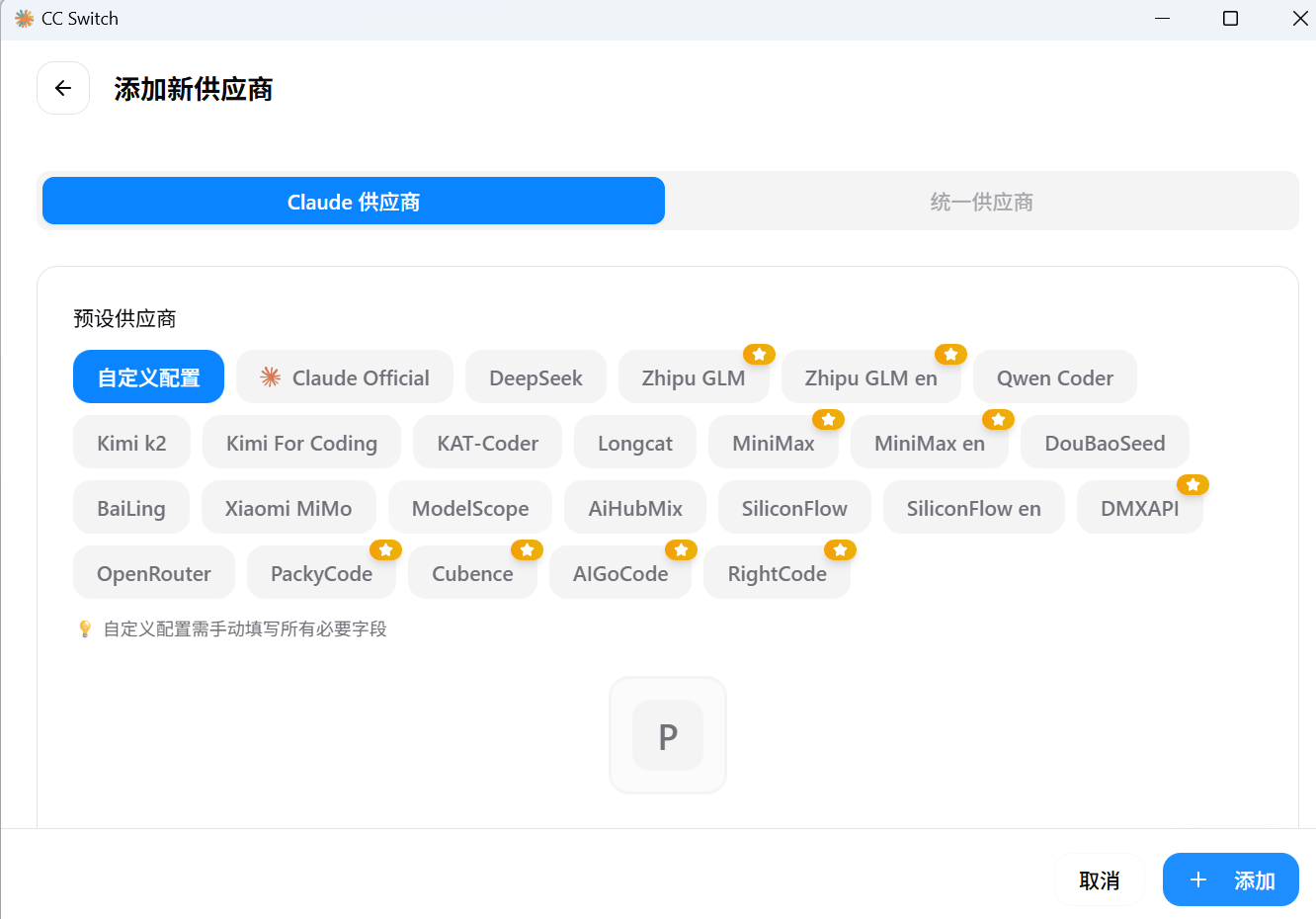Click the plus icon on the 添加 button
Screen dimensions: 1316x919
pyautogui.click(x=1198, y=879)
